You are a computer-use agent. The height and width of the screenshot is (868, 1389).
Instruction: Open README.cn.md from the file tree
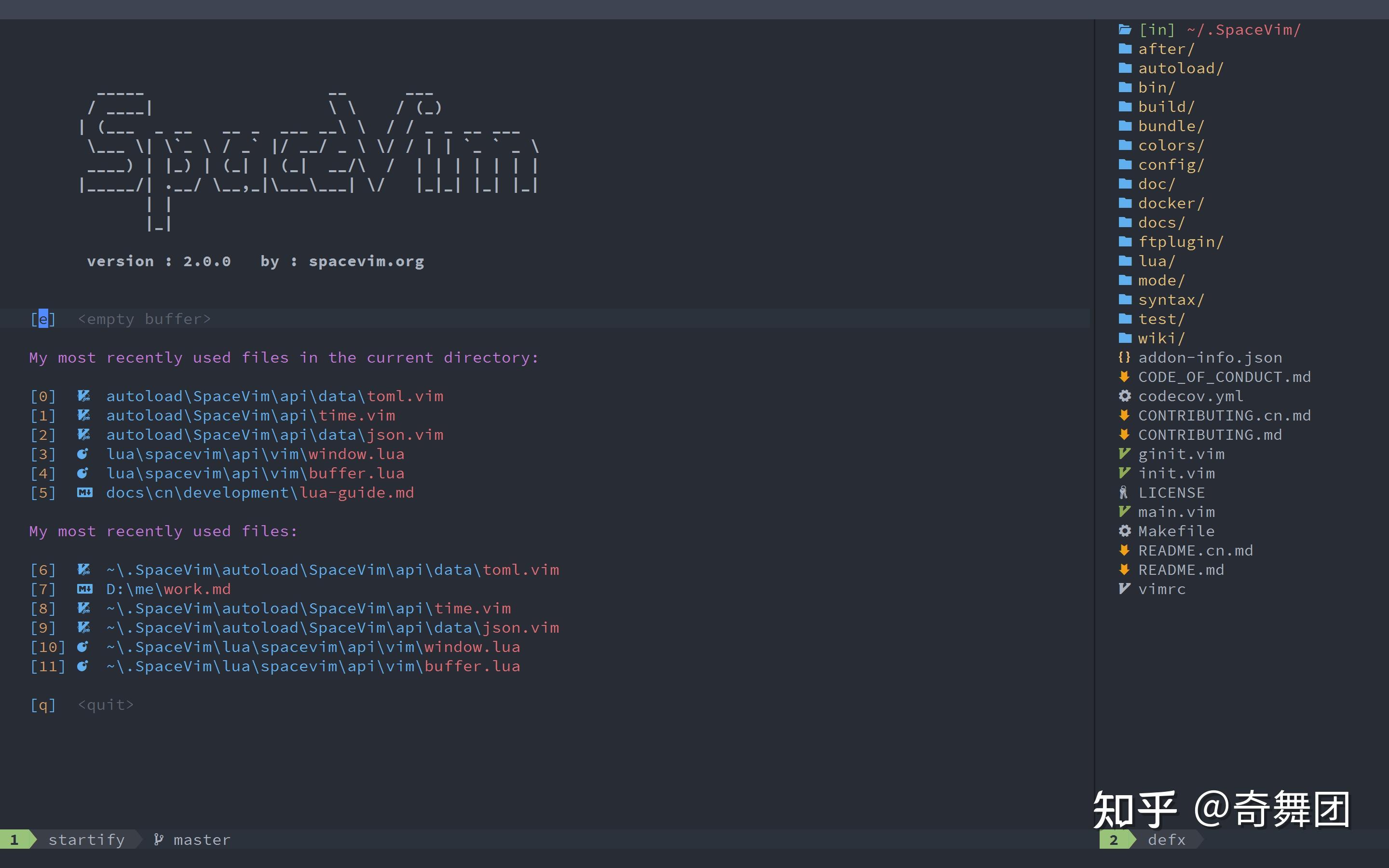[x=1196, y=551]
